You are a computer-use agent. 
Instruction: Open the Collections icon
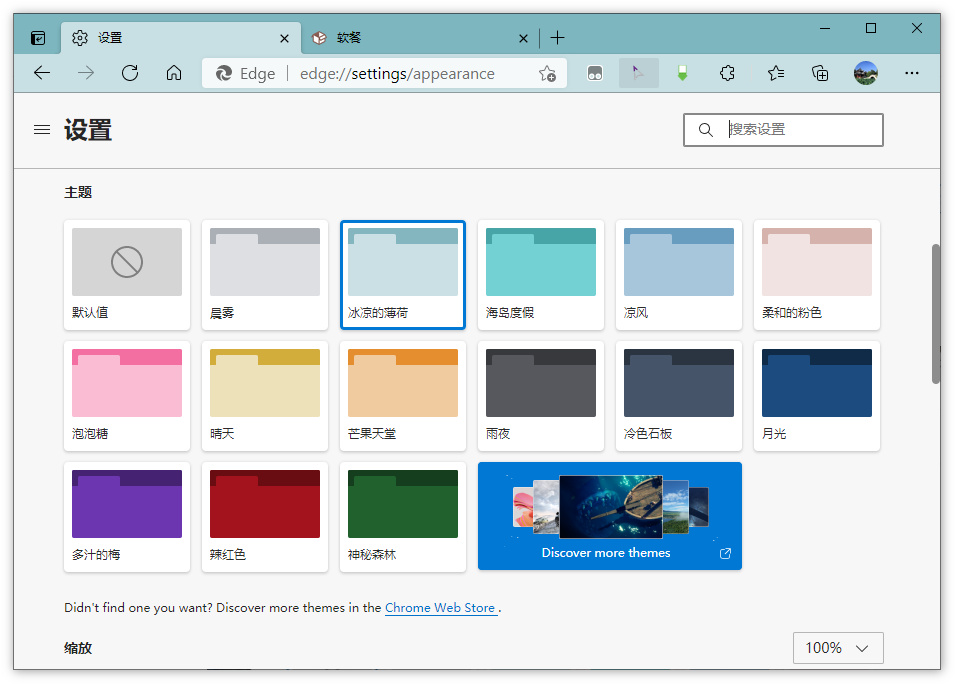[x=820, y=73]
